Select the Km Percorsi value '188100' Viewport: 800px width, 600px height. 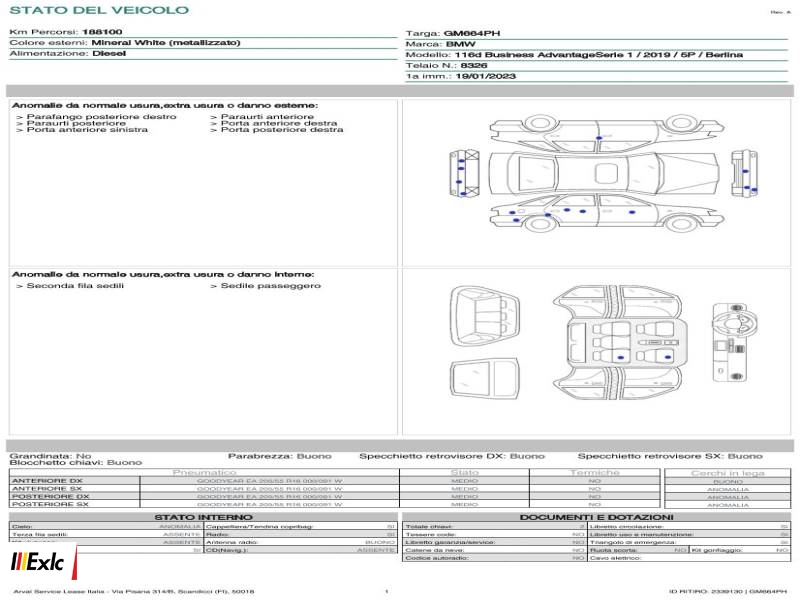102,32
